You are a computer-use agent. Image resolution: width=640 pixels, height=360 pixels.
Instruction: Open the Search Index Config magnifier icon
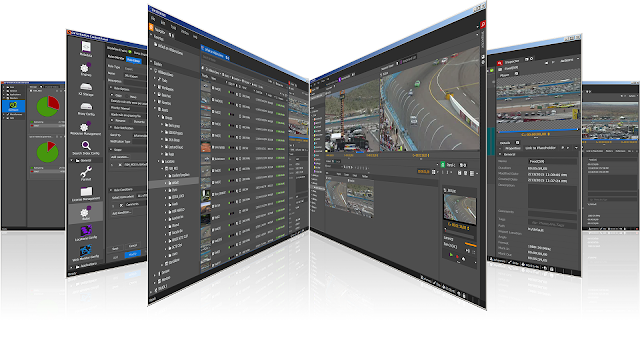(x=86, y=145)
